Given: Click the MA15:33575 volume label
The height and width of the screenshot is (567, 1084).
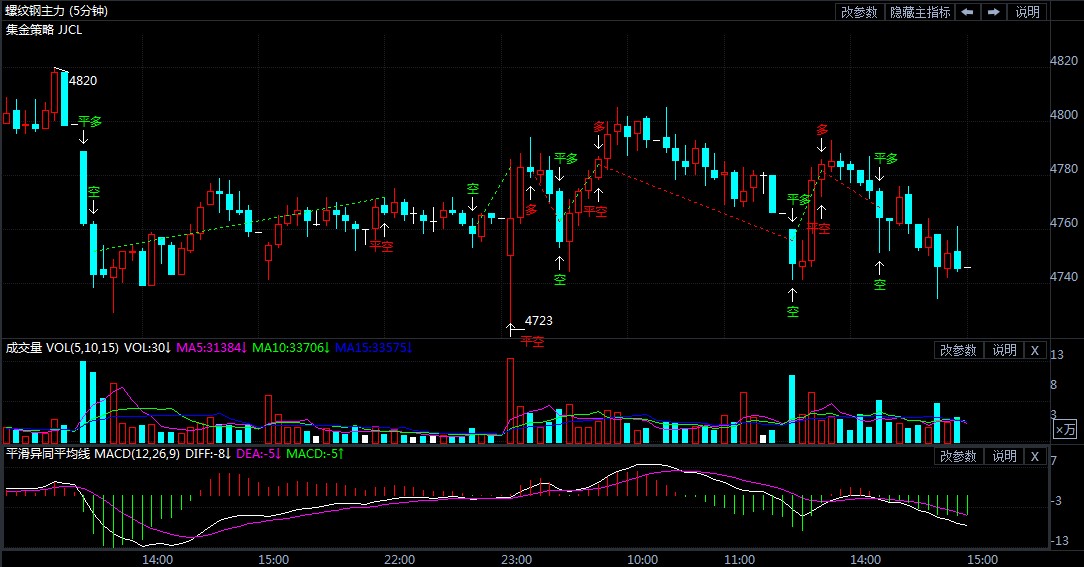Looking at the screenshot, I should [x=373, y=347].
